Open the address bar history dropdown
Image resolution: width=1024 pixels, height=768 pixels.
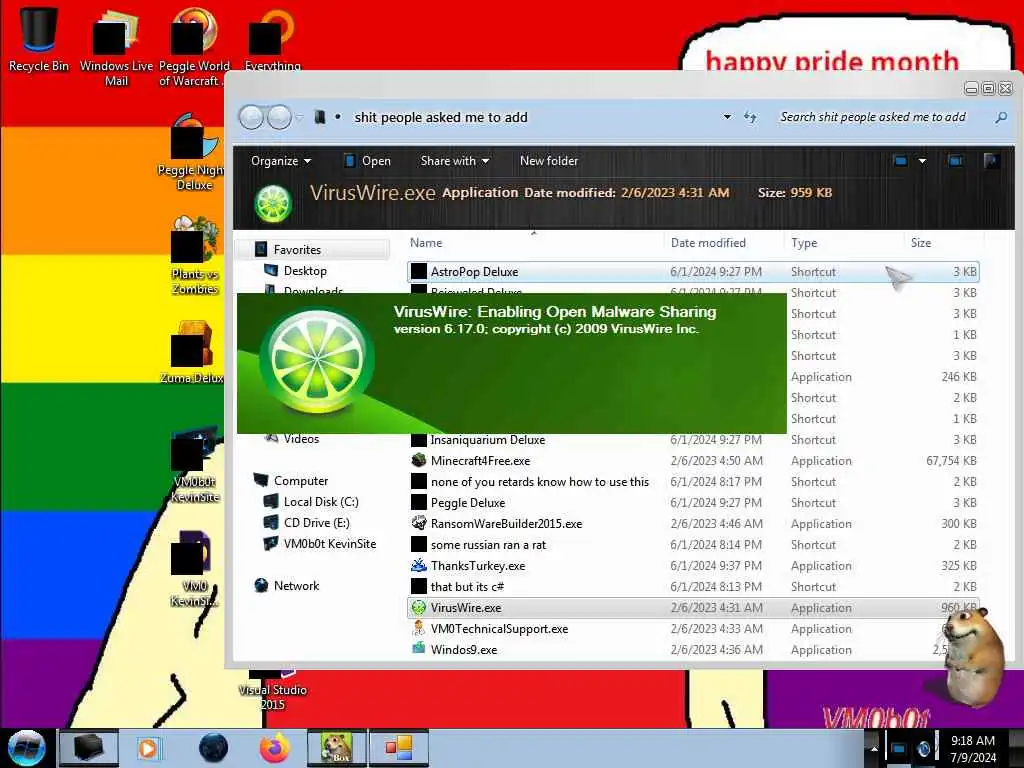tap(727, 118)
